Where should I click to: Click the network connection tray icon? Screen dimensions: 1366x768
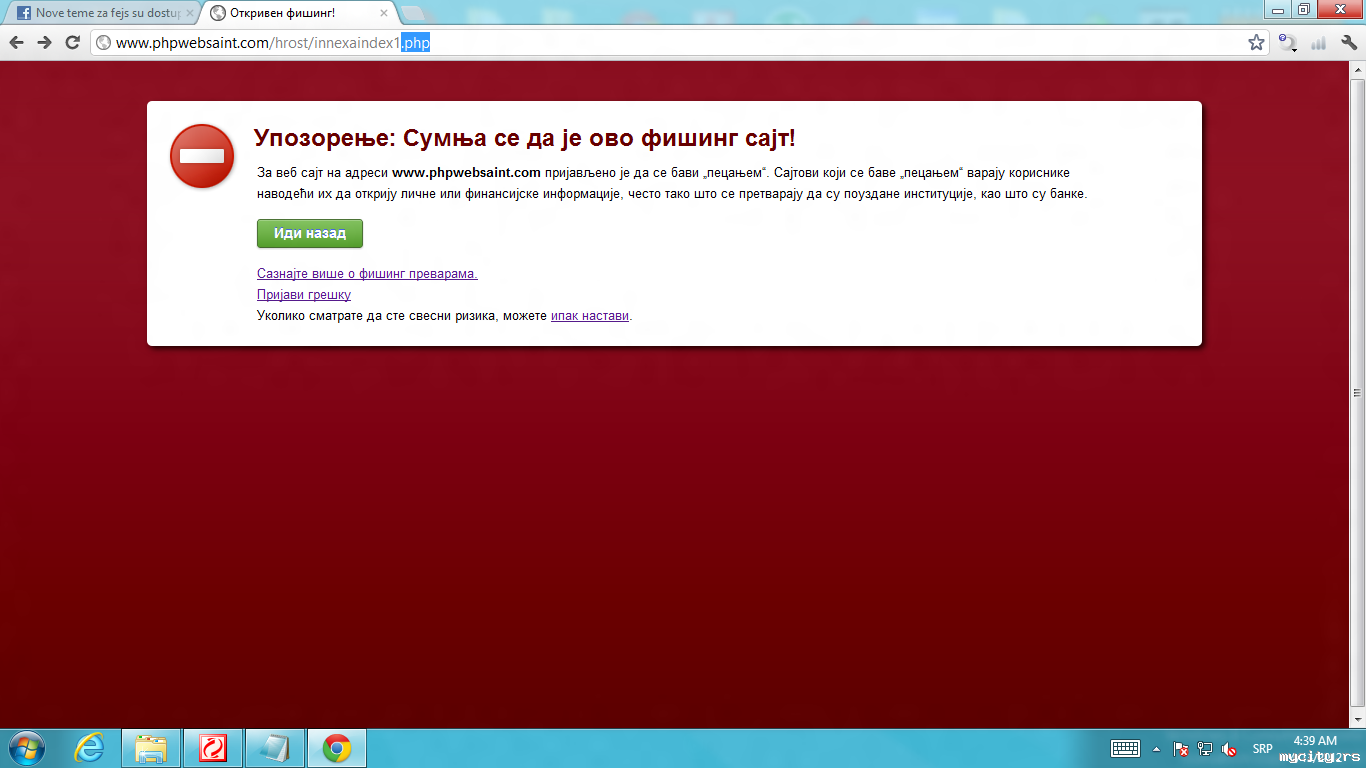point(1205,749)
